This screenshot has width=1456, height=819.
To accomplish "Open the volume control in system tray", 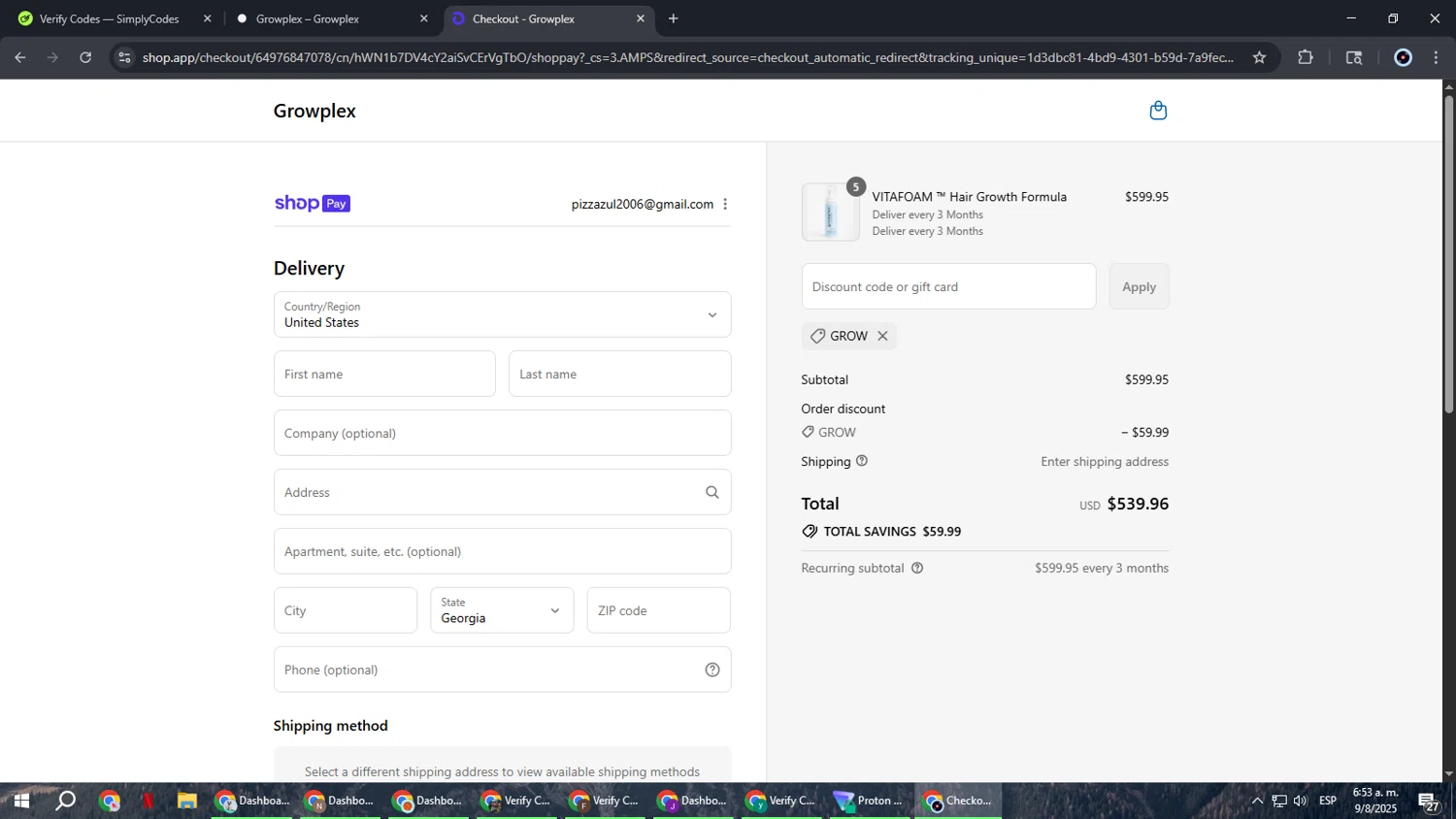I will [x=1301, y=802].
